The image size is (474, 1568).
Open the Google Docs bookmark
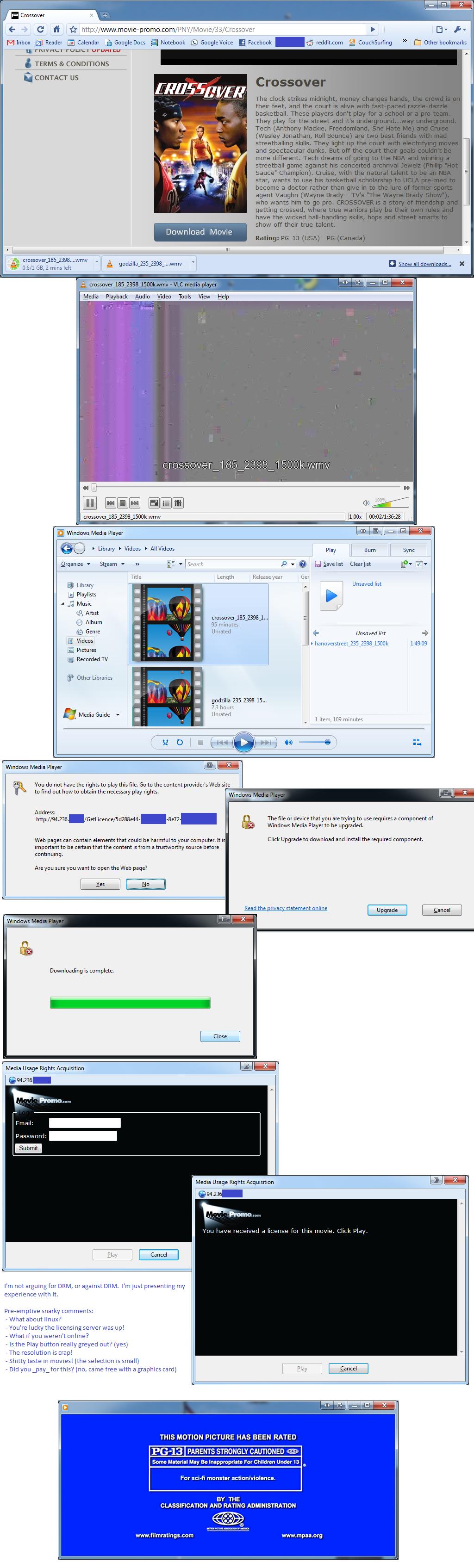(125, 43)
